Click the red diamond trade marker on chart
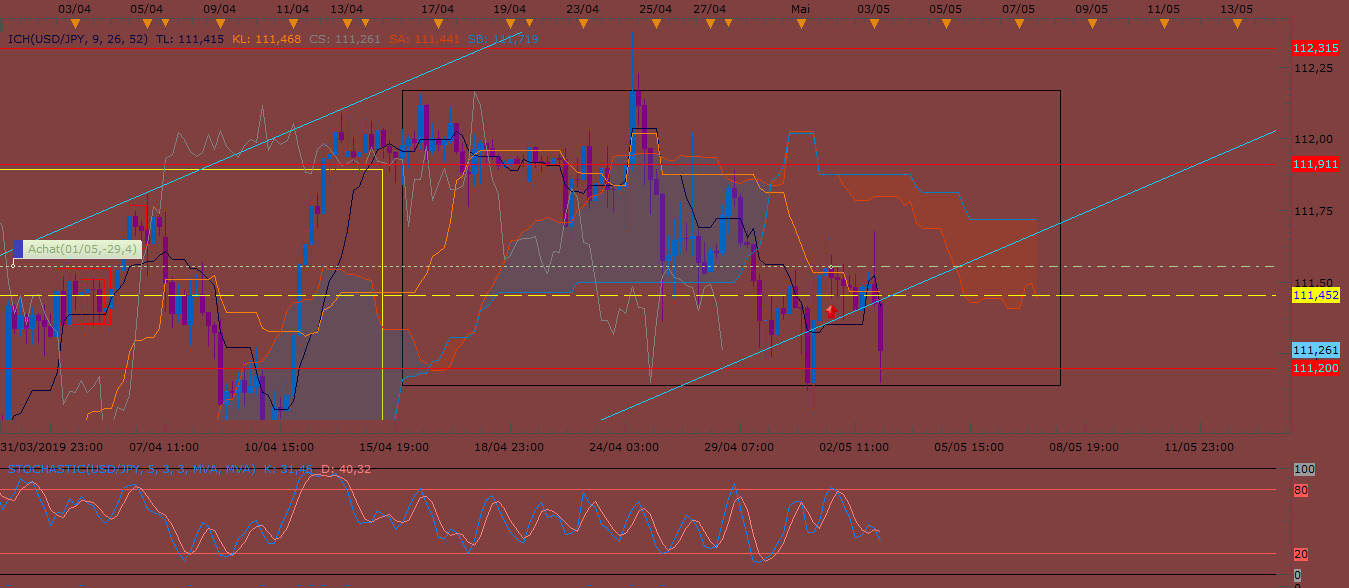The image size is (1349, 588). tap(831, 311)
